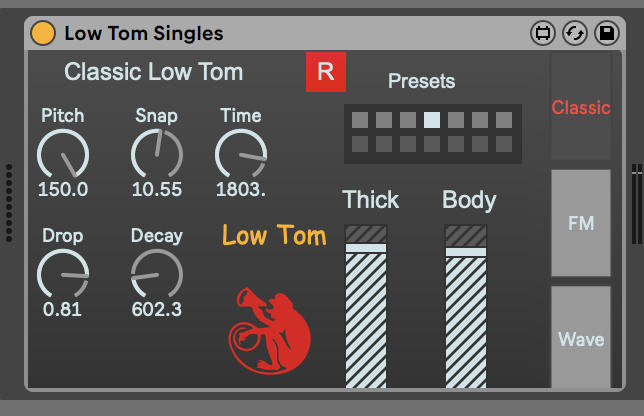Viewport: 644px width, 416px height.
Task: Click the show/hide macro mappings icon
Action: point(543,33)
